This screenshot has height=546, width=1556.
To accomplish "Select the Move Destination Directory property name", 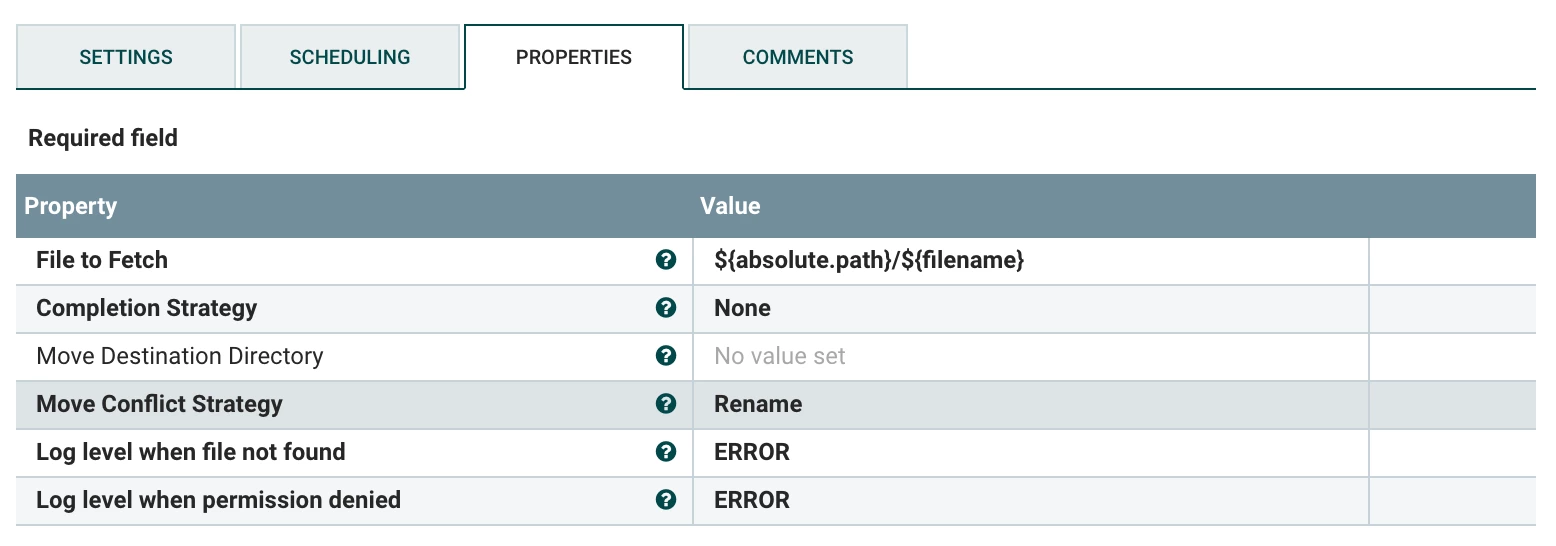I will (x=180, y=356).
